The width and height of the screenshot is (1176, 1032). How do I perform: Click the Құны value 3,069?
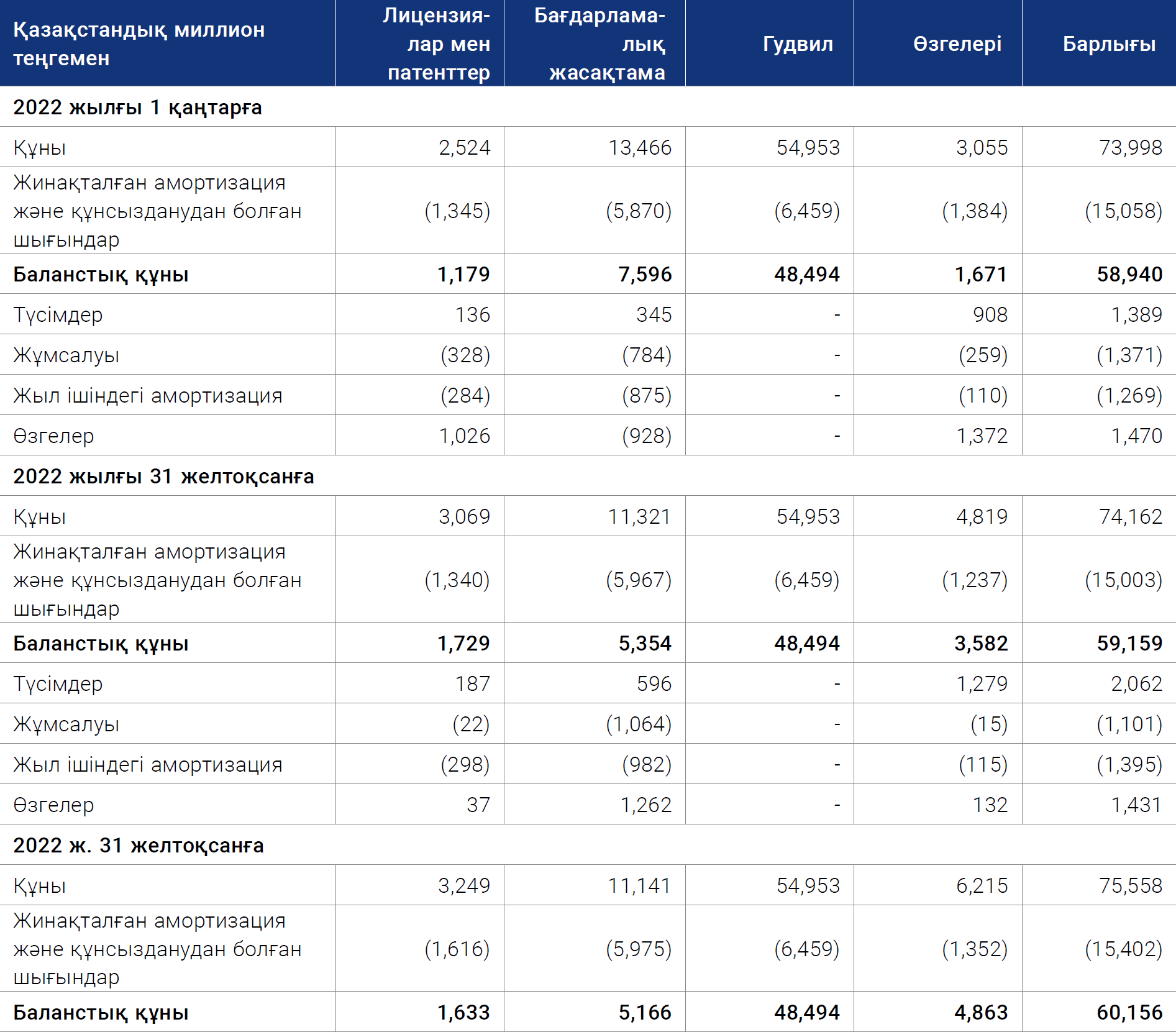[x=464, y=516]
